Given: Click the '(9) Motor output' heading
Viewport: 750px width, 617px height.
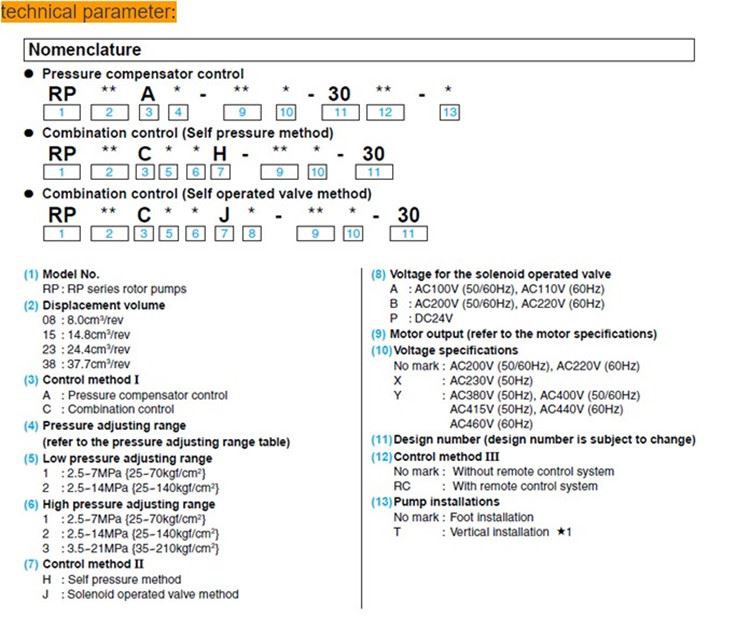Looking at the screenshot, I should point(514,334).
